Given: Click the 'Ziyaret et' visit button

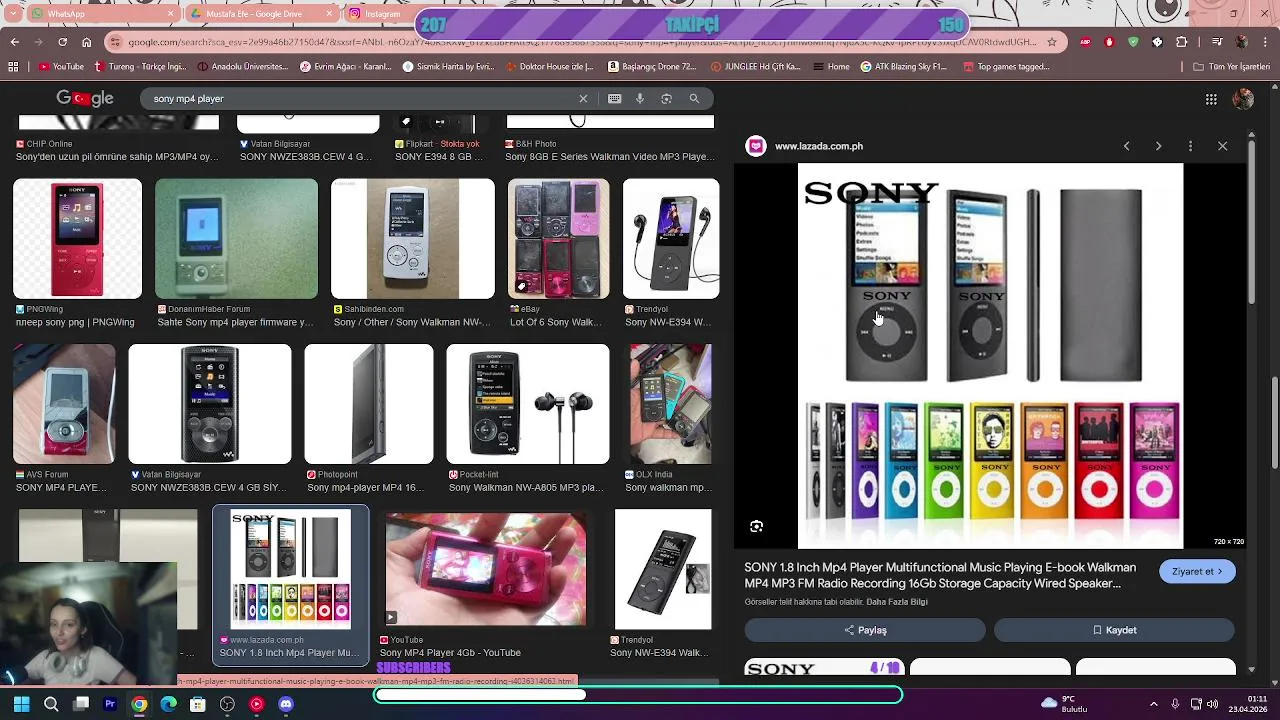Looking at the screenshot, I should click(1198, 572).
